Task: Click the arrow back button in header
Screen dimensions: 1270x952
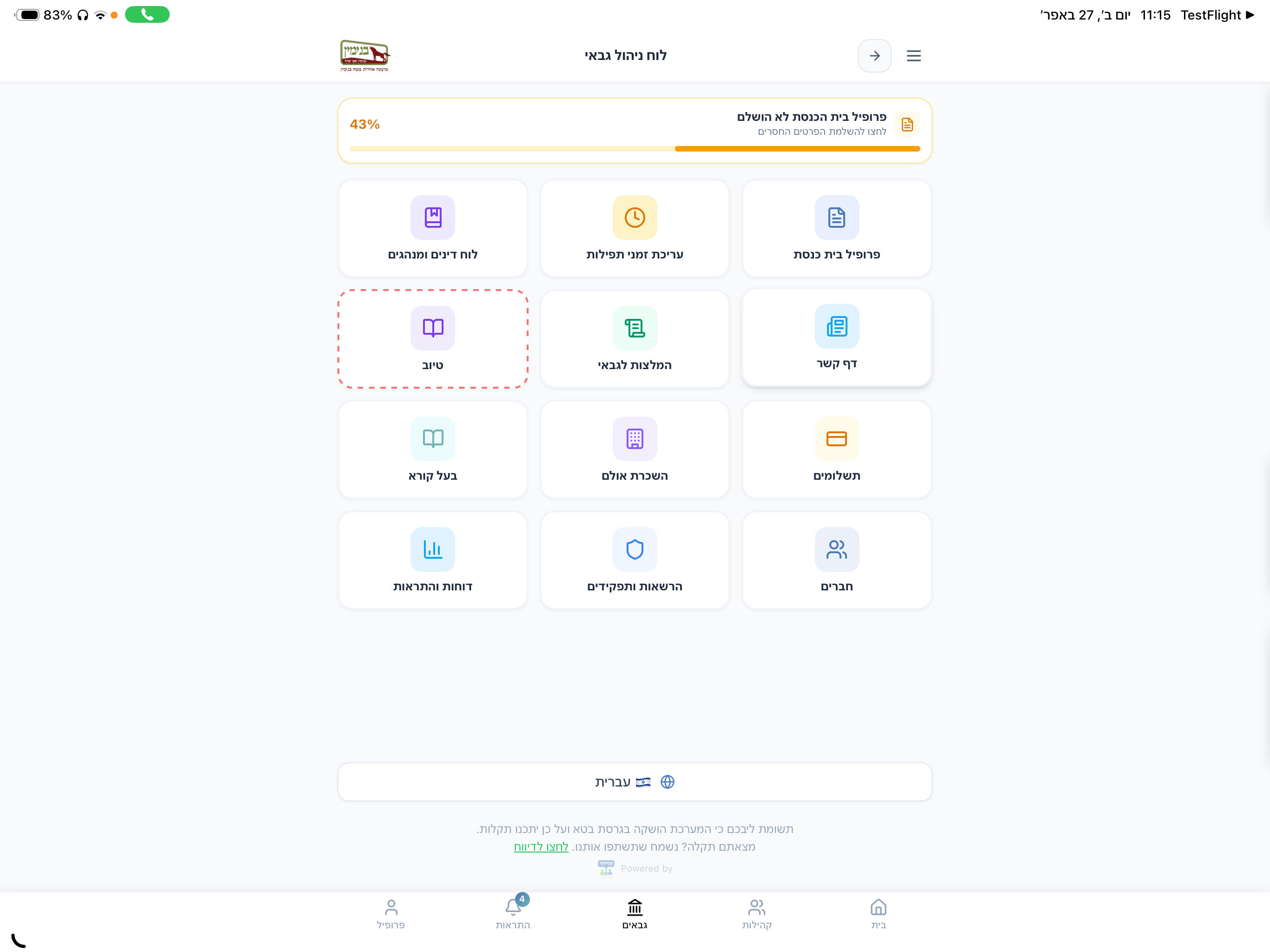Action: (x=874, y=56)
